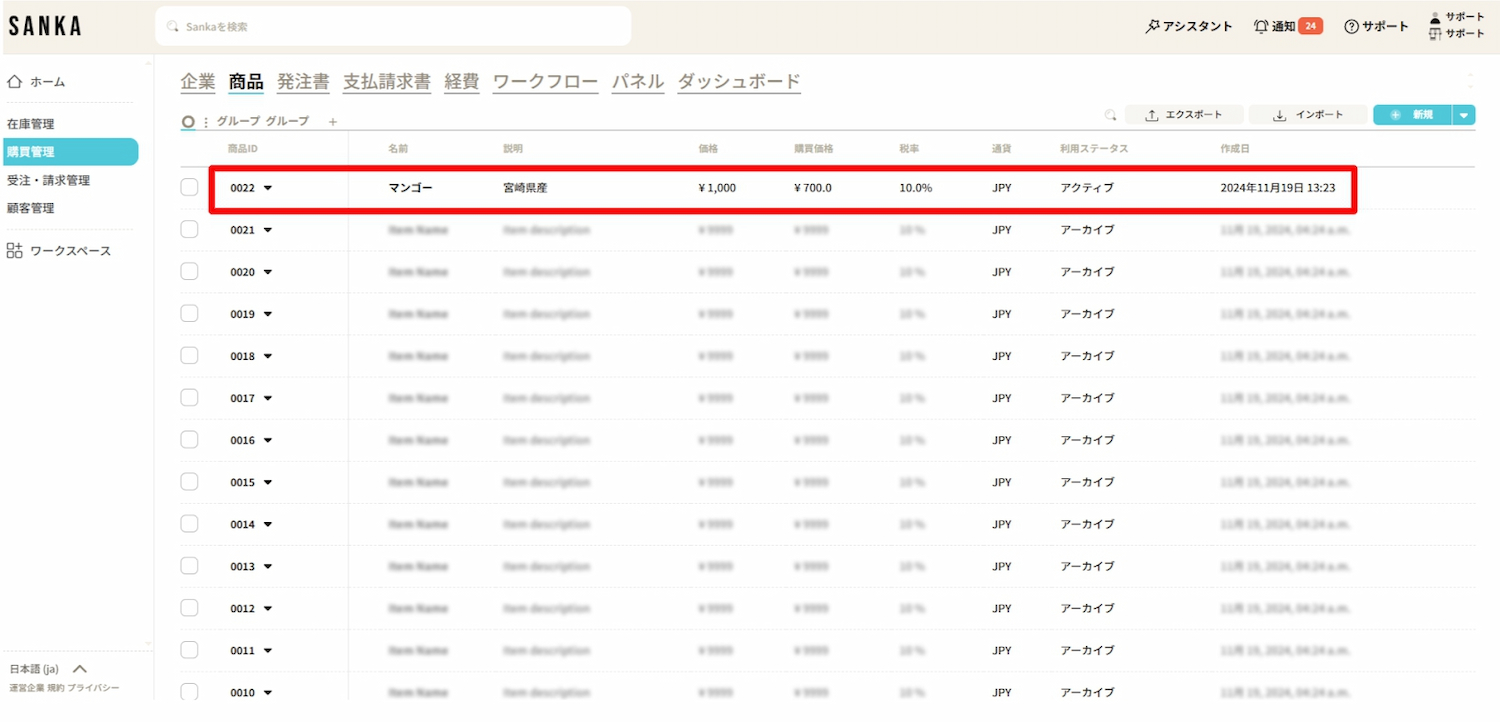Click the ホーム house icon
Screen dimensions: 1500x722
pyautogui.click(x=15, y=82)
